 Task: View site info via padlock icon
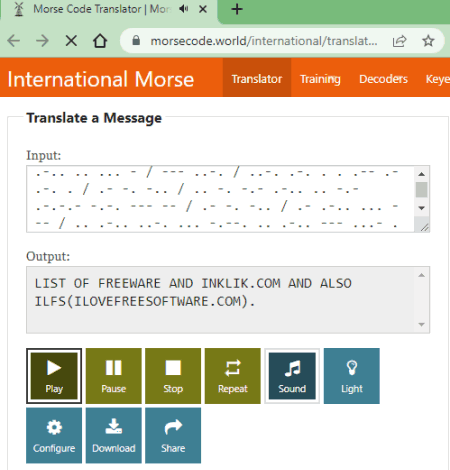click(136, 41)
